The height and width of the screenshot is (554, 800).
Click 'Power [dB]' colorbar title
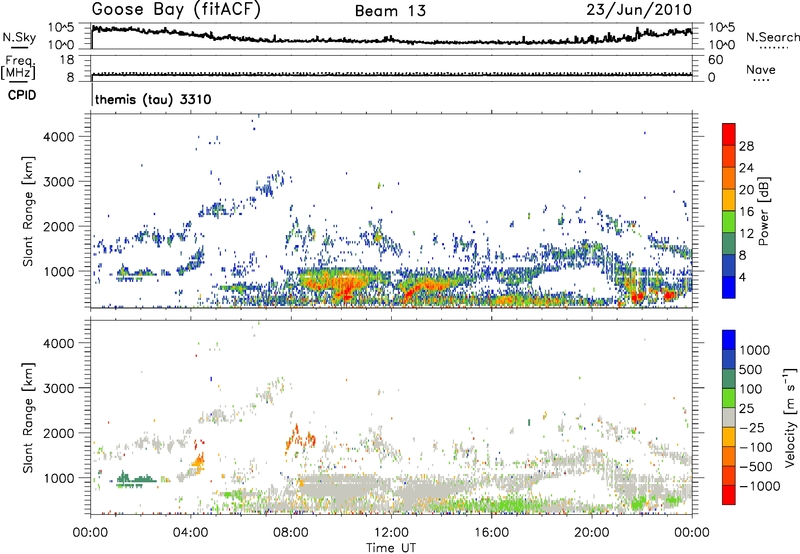pos(764,211)
